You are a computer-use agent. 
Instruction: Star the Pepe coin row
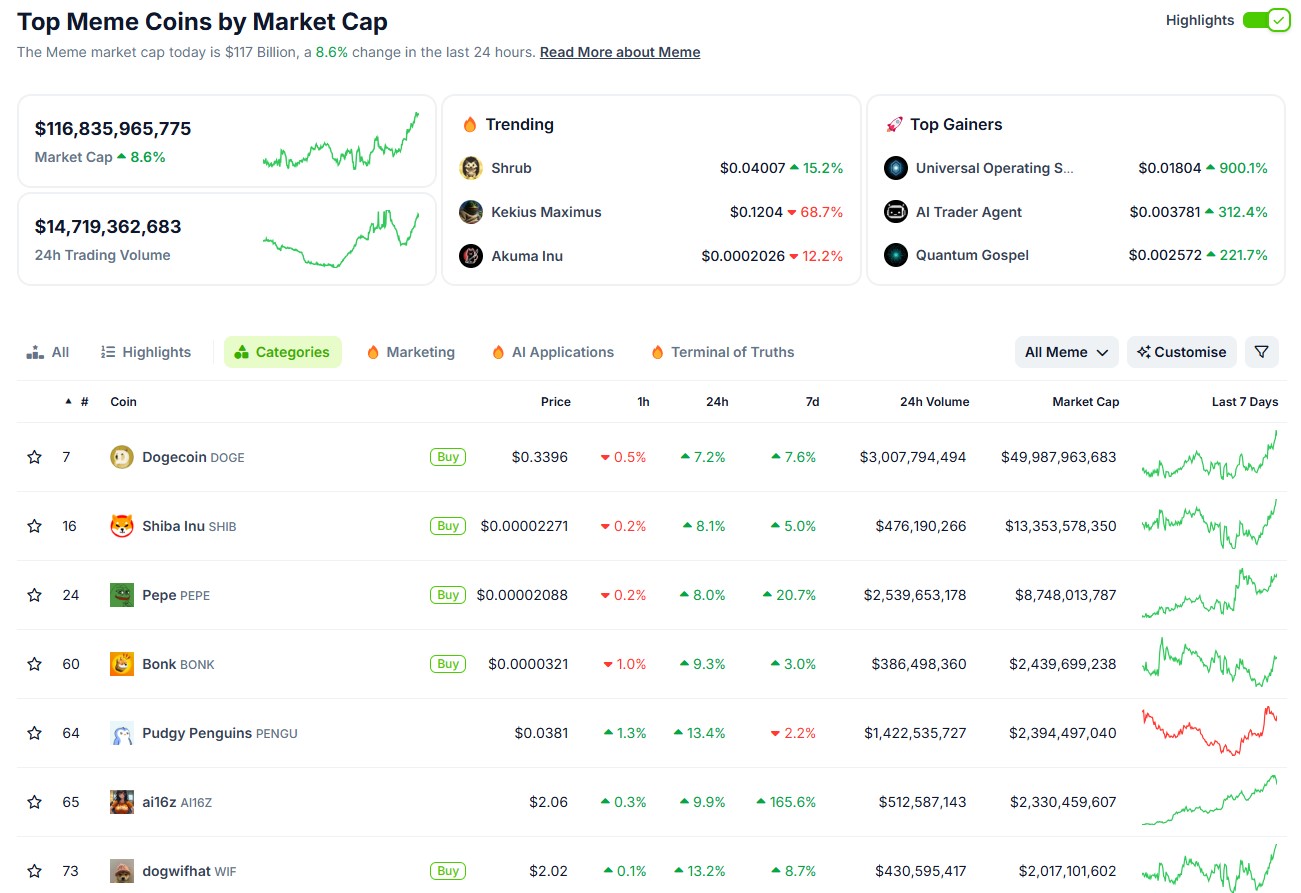(x=35, y=595)
